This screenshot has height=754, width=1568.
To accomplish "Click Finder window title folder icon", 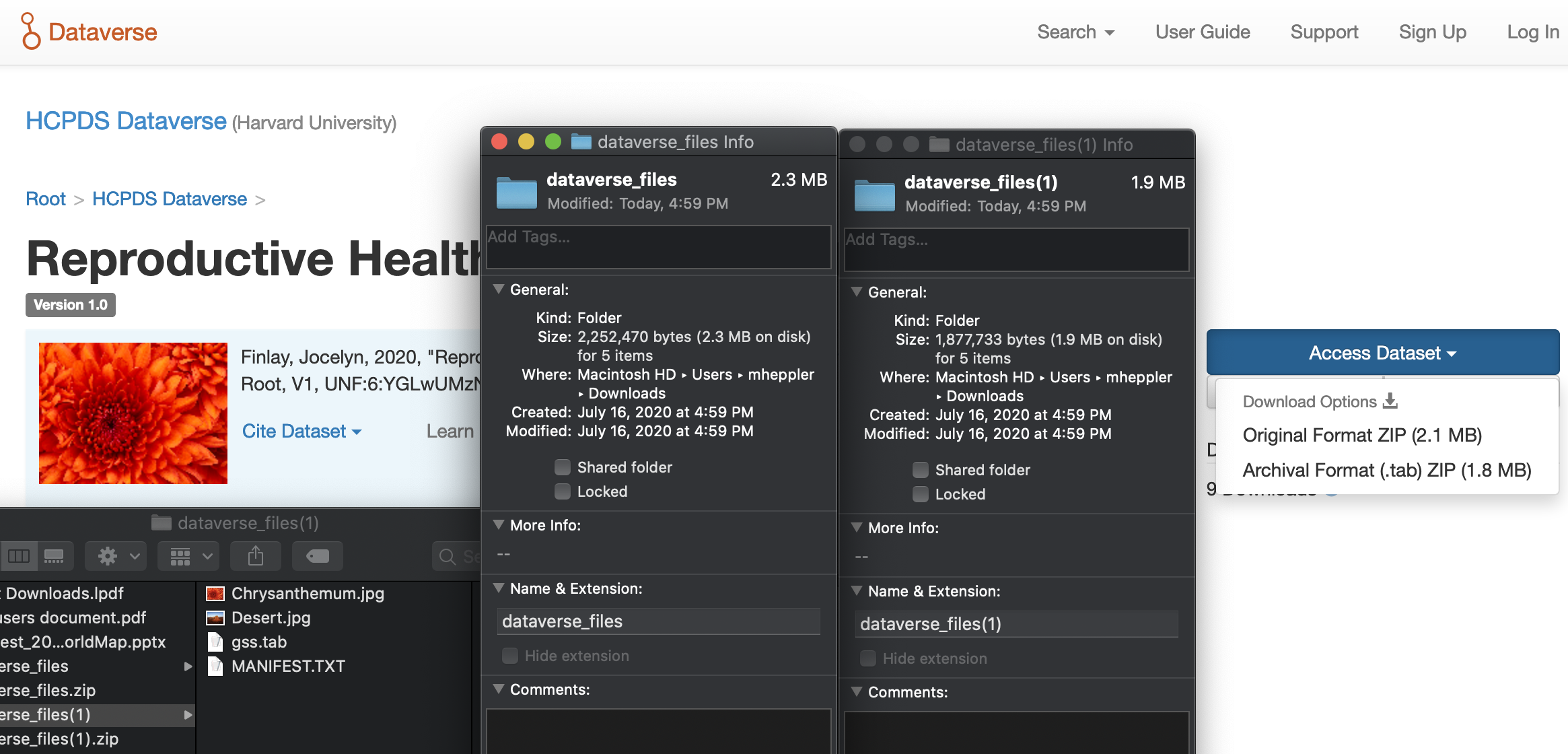I will click(x=161, y=522).
